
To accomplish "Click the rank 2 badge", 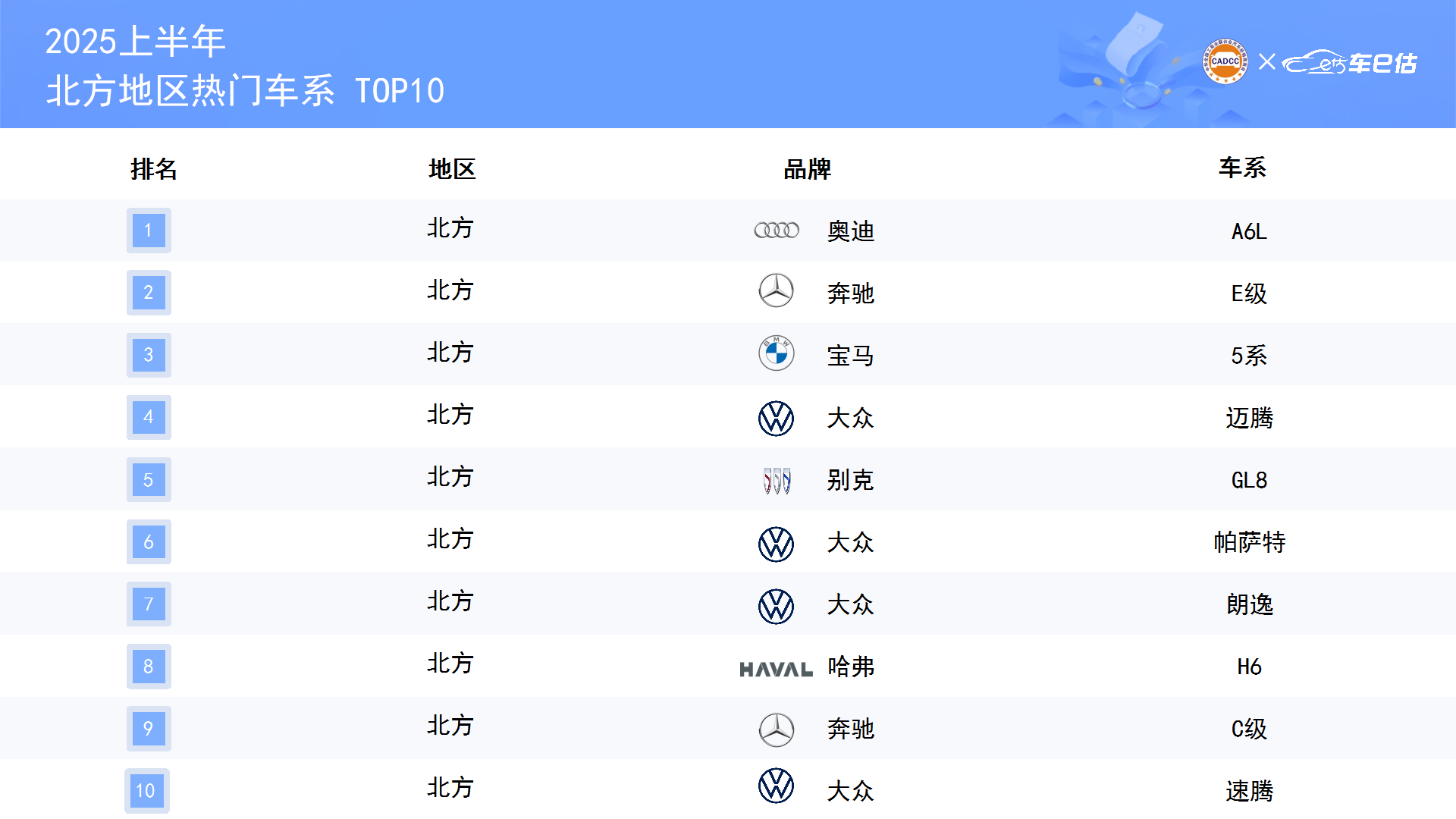I will [x=149, y=292].
